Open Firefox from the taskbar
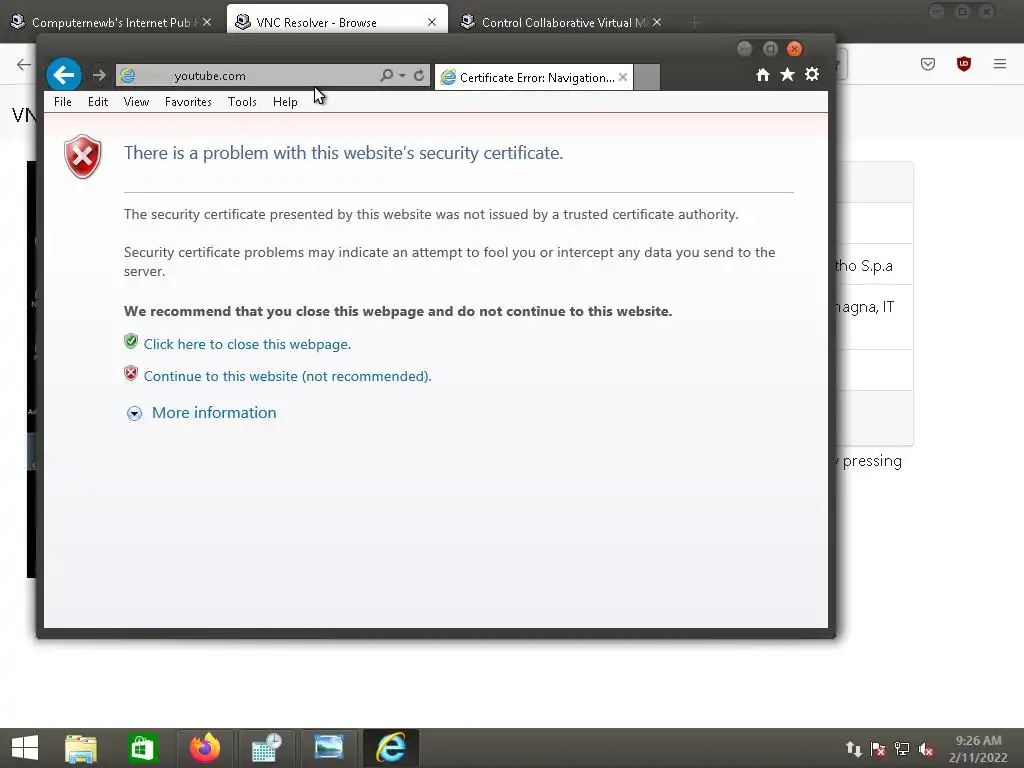1024x768 pixels. 204,748
